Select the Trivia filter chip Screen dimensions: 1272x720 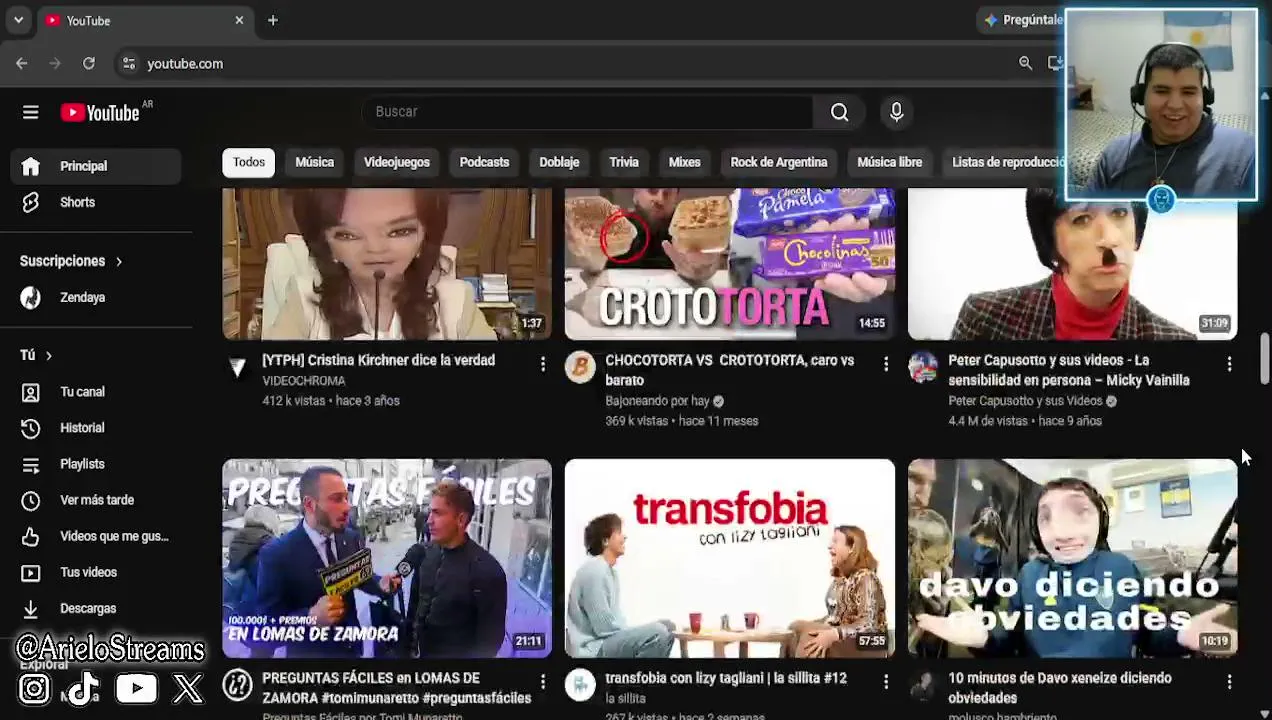pos(624,162)
